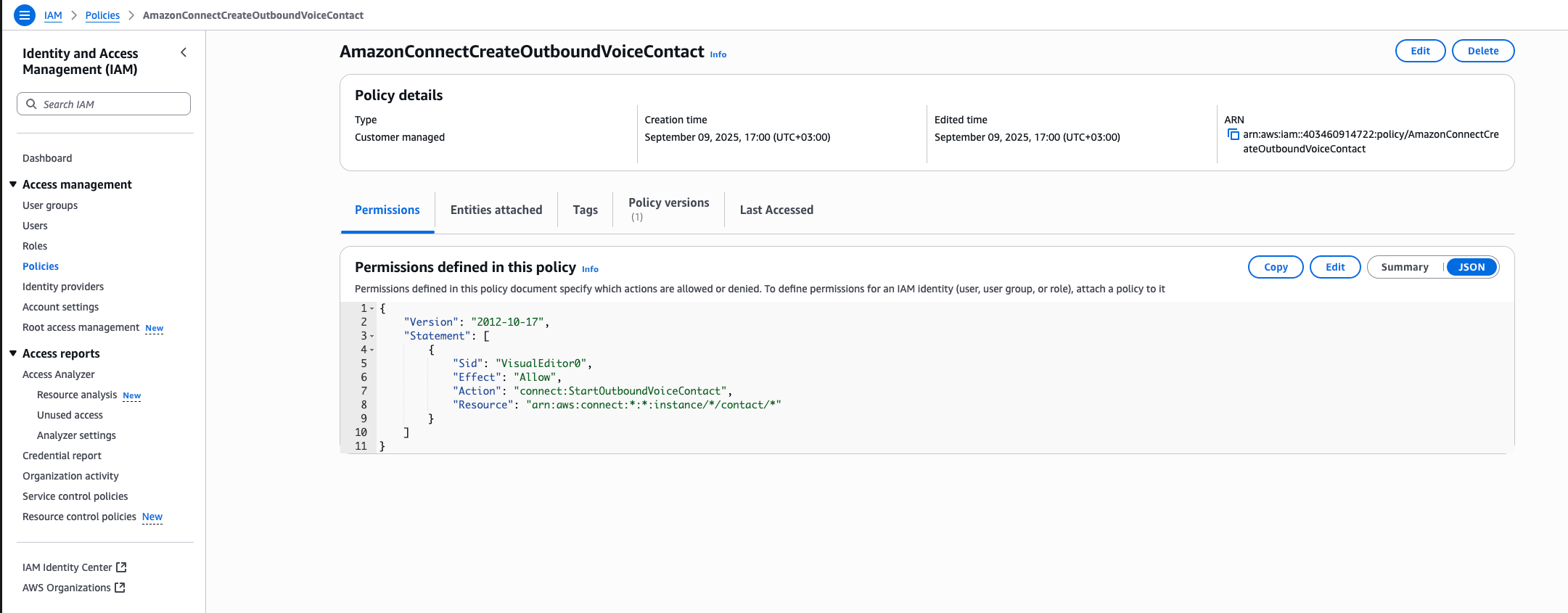The width and height of the screenshot is (1568, 613).
Task: Collapse the Access management section
Action: click(13, 184)
